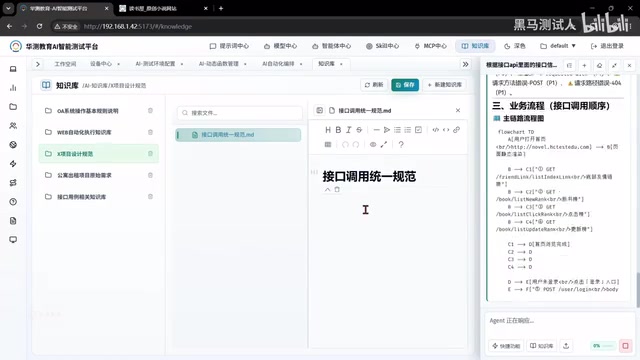Click the green 保存 button
Image resolution: width=640 pixels, height=360 pixels.
(405, 85)
